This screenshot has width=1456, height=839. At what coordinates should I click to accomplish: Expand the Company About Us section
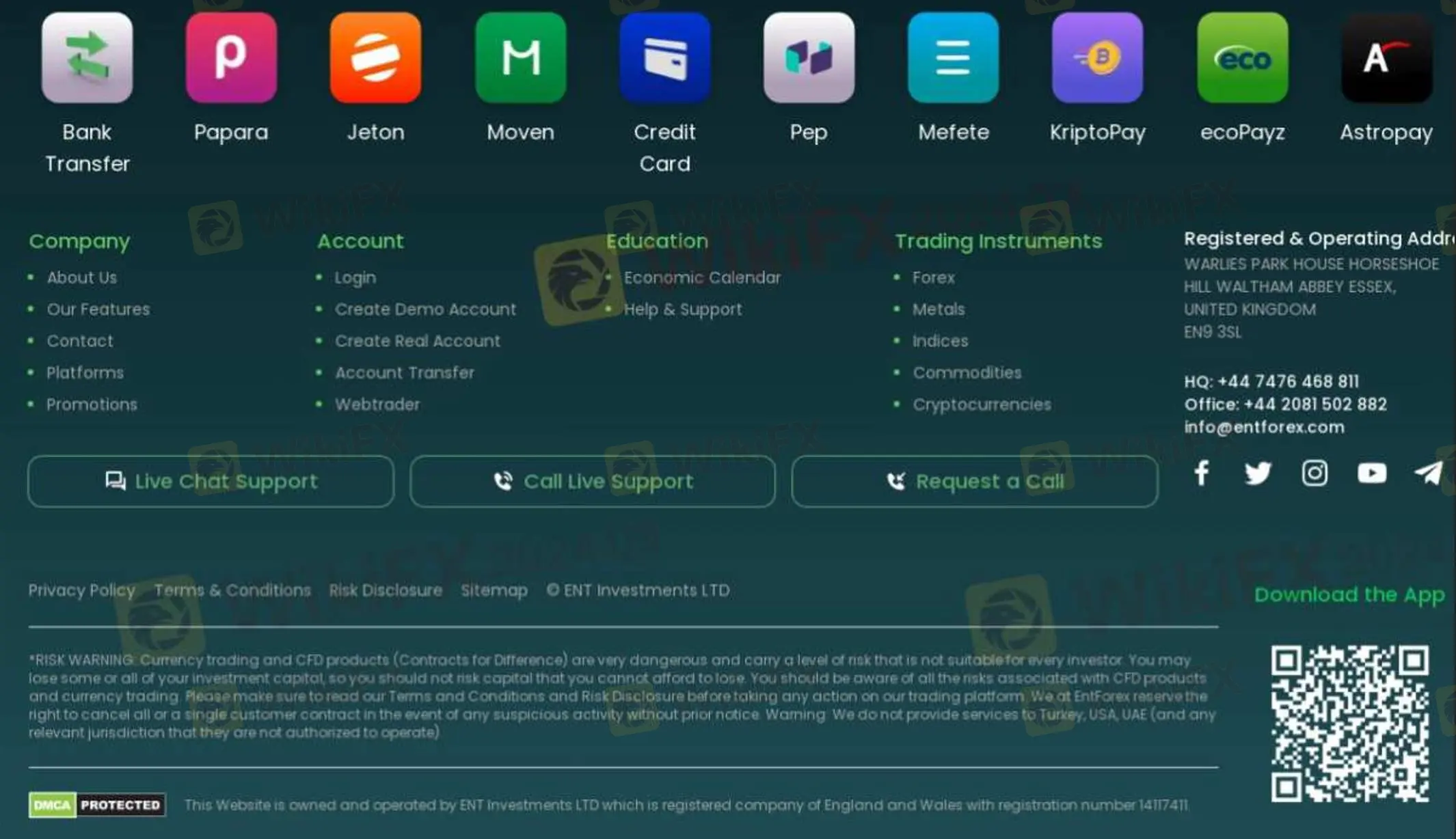pyautogui.click(x=82, y=277)
